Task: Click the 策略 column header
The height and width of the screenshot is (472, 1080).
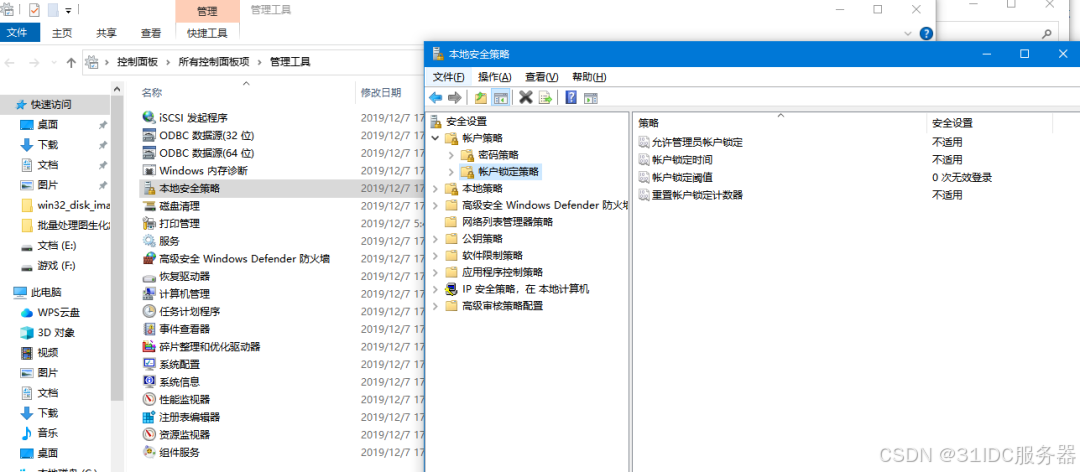Action: (x=650, y=123)
